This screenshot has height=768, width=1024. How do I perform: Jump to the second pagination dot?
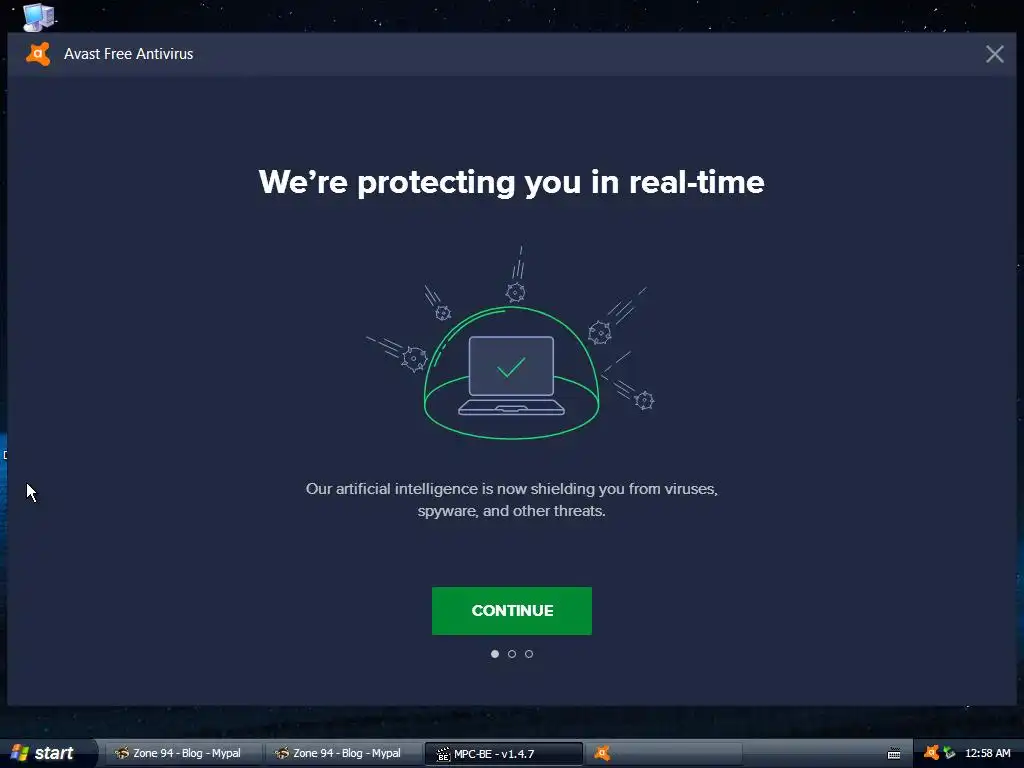click(512, 654)
